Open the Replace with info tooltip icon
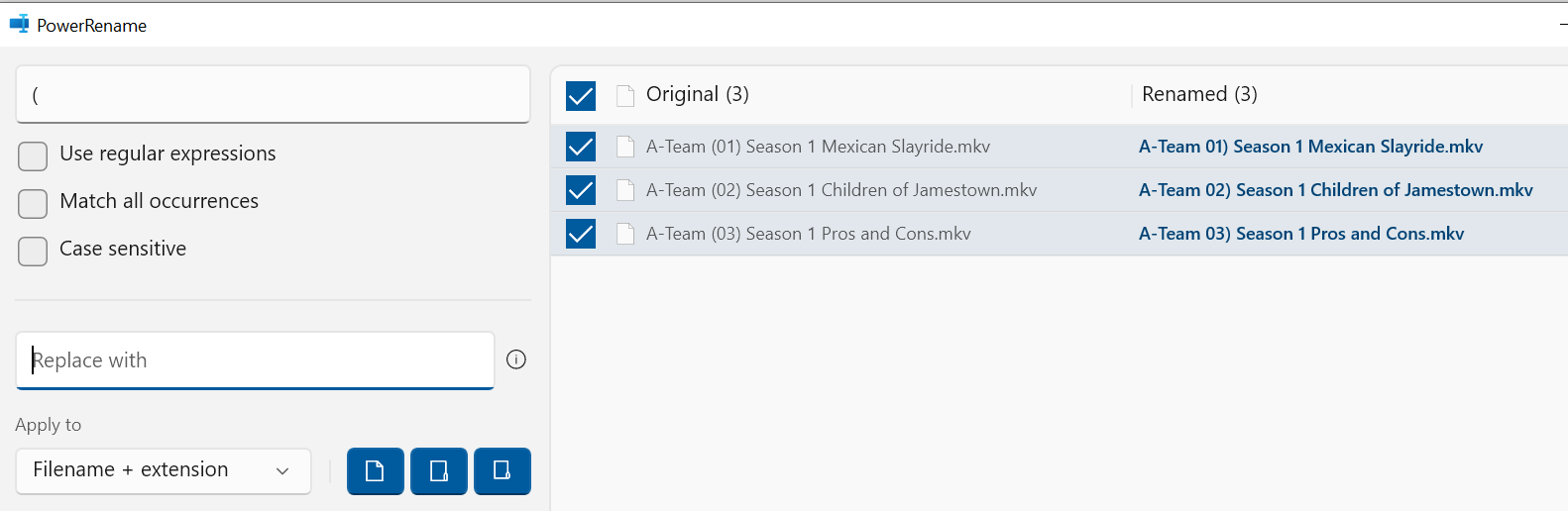 point(516,359)
